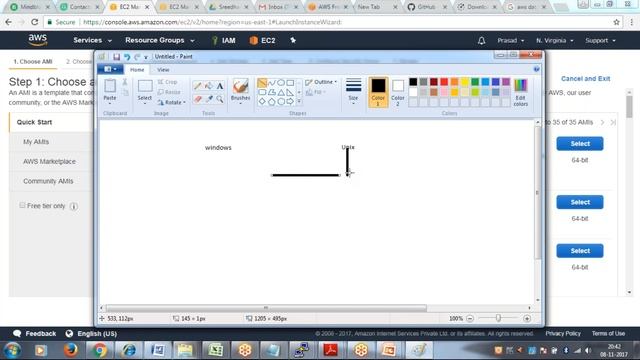Open the AWS Marketplace section
This screenshot has width=640, height=360.
(x=49, y=161)
